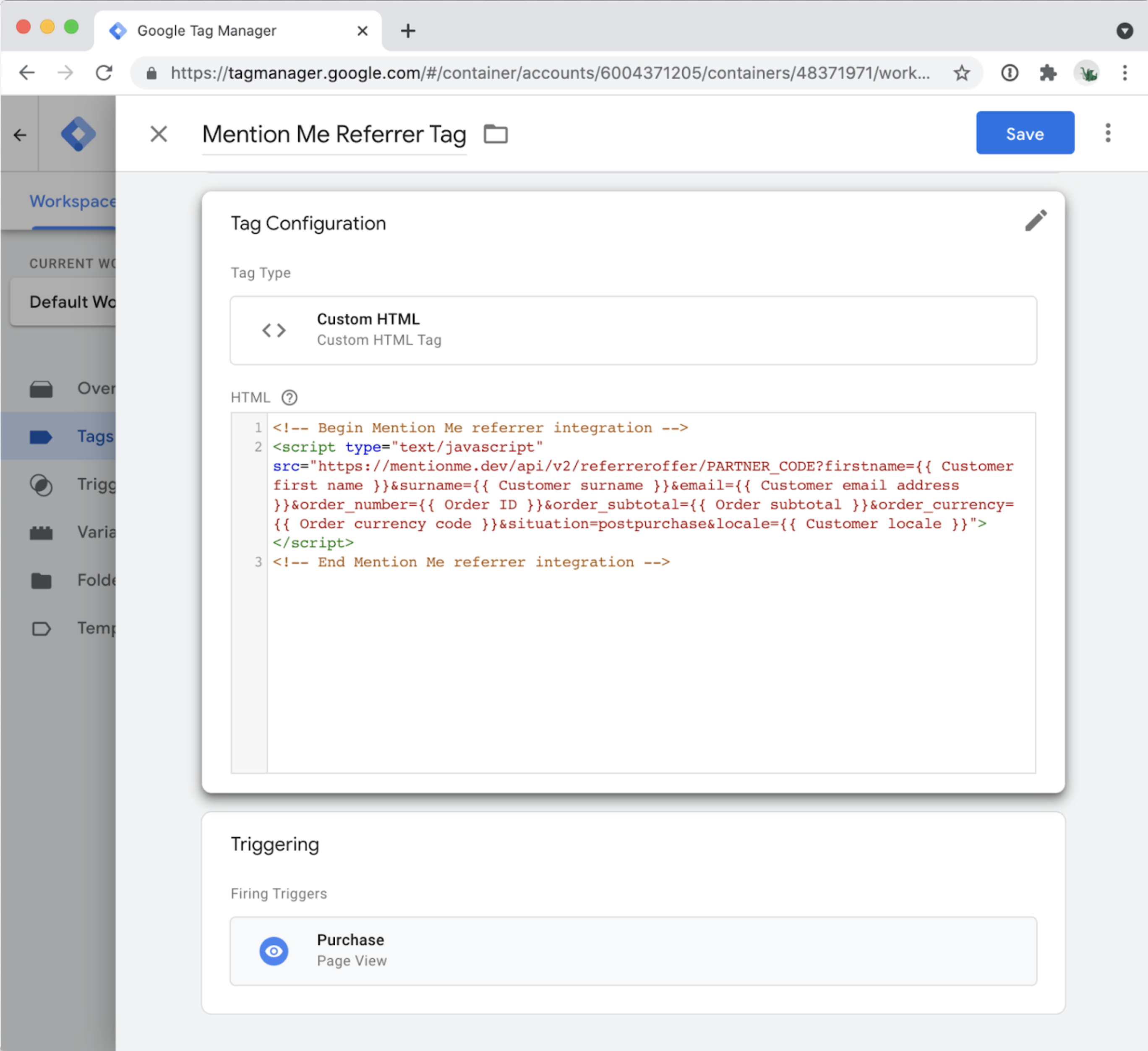Click the Variables brick icon

pos(41,533)
